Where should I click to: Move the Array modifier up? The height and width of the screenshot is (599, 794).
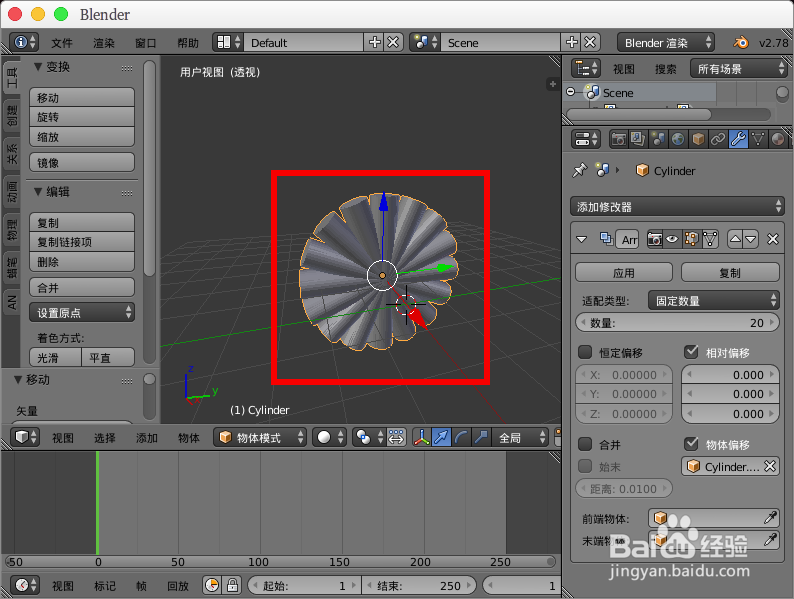click(x=735, y=239)
